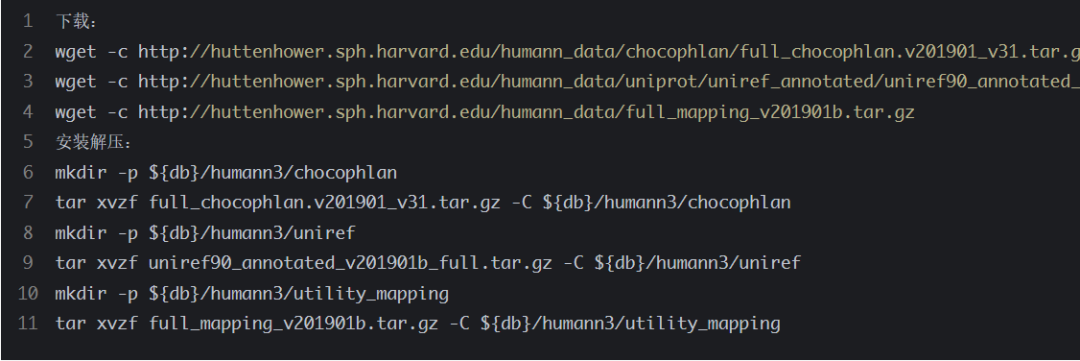The width and height of the screenshot is (1080, 361).
Task: Click wget keyword on line 2
Action: 76,52
